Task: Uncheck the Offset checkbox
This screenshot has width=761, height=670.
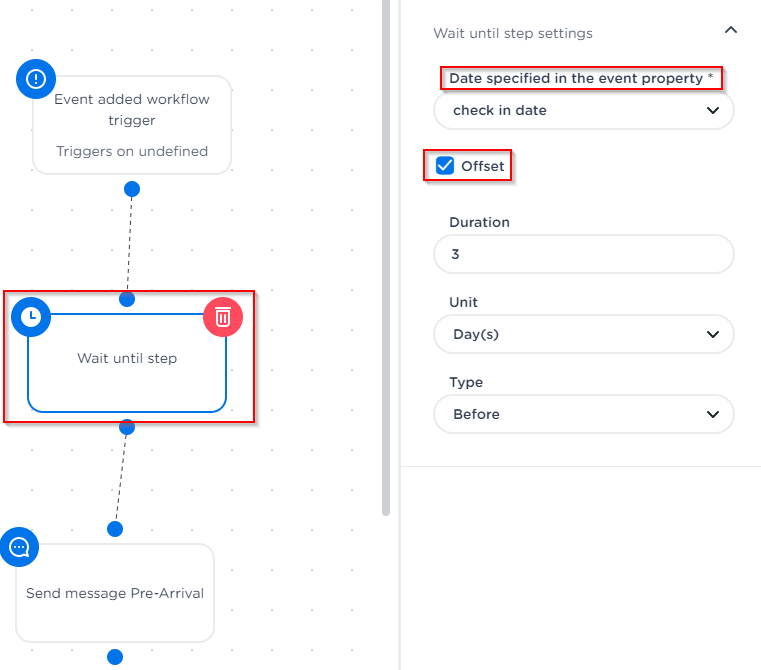Action: click(446, 166)
